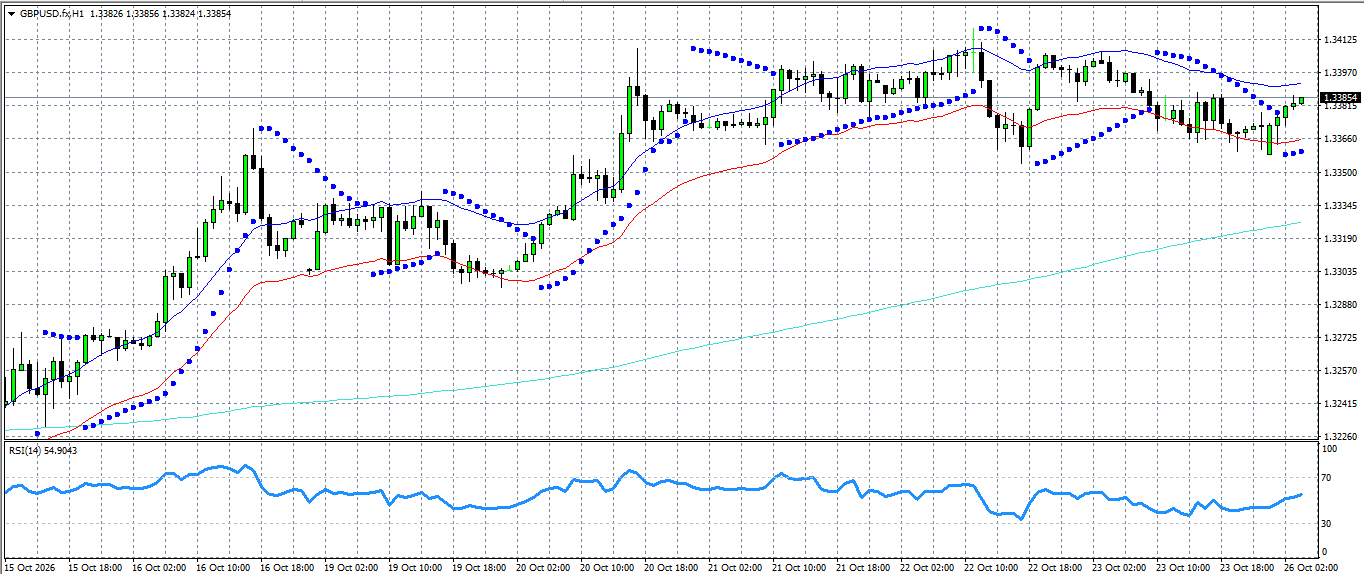Click the 15 Oct 2026 time label
The width and height of the screenshot is (1364, 574).
29,567
